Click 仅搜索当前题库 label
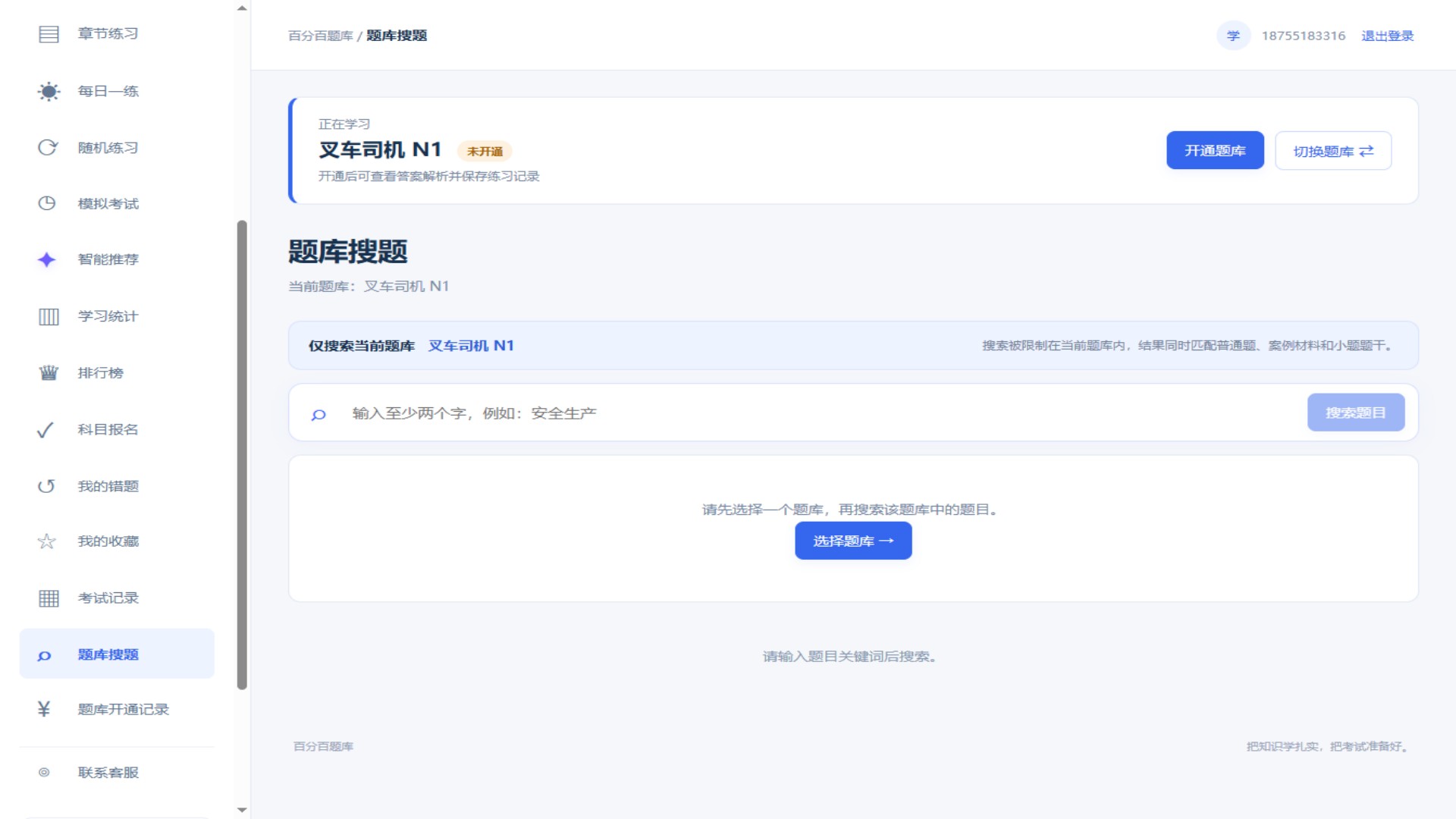 pos(361,346)
